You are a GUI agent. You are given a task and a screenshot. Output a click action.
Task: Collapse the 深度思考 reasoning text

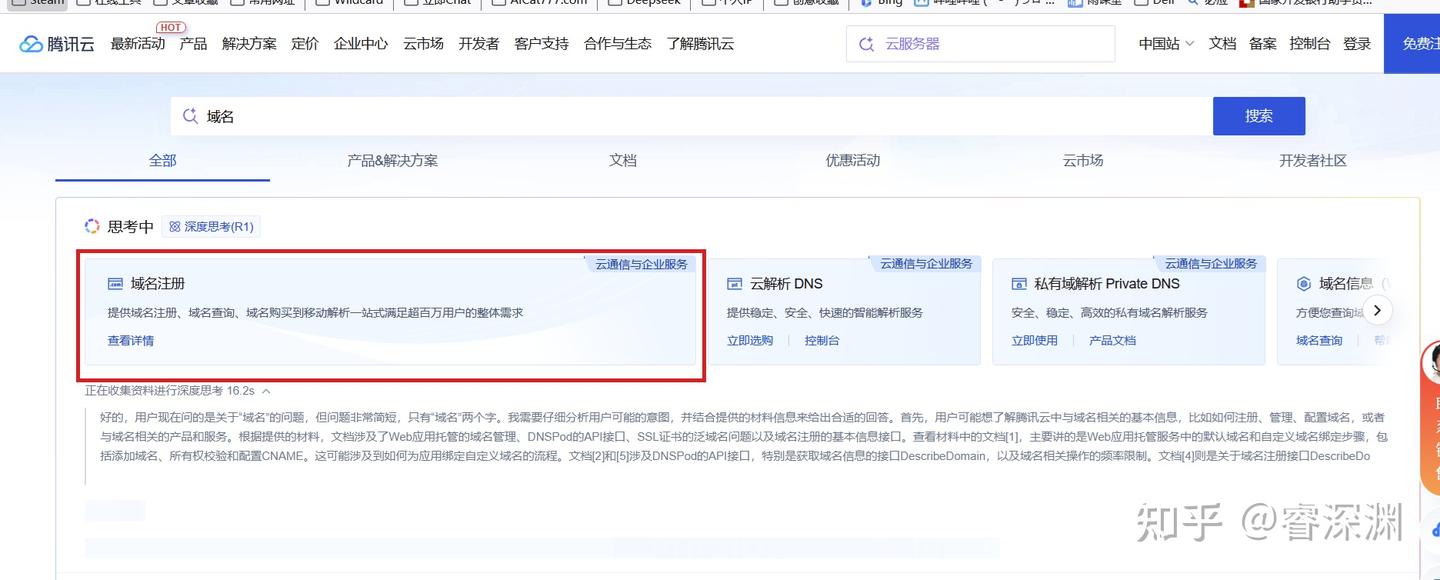click(x=266, y=390)
